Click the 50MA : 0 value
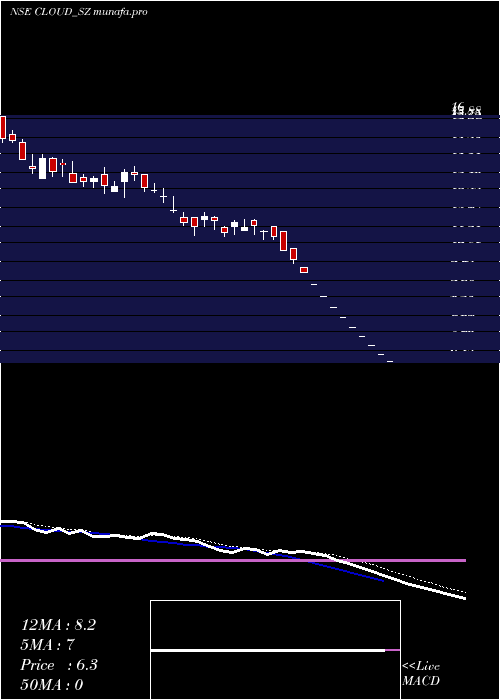The height and width of the screenshot is (700, 500). tap(52, 685)
